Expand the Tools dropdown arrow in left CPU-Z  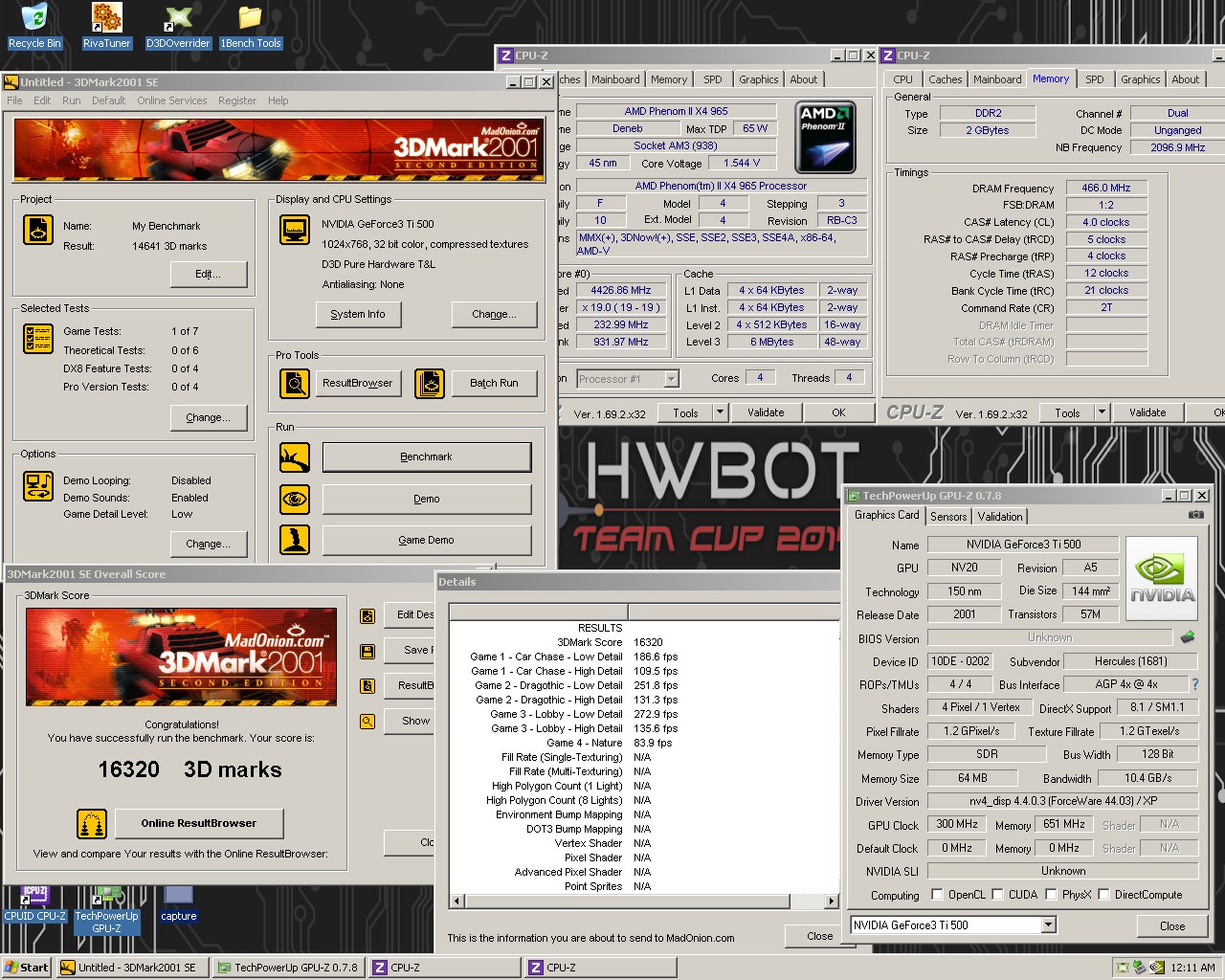coord(720,412)
